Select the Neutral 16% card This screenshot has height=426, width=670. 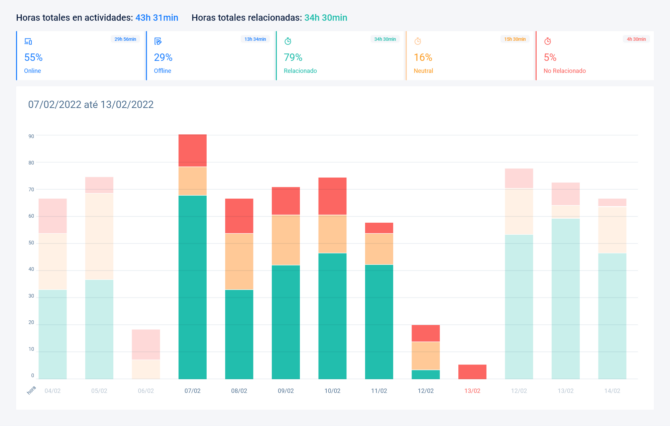coord(470,56)
